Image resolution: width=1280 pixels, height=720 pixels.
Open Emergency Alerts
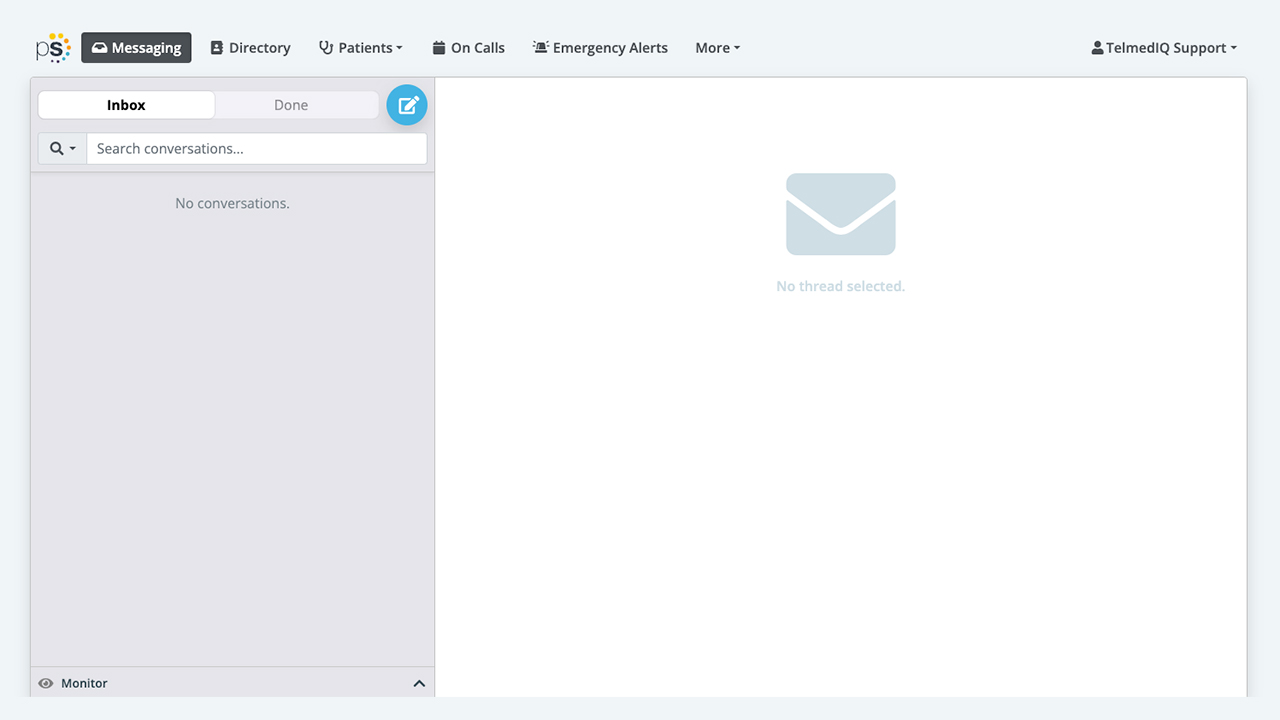pyautogui.click(x=600, y=48)
